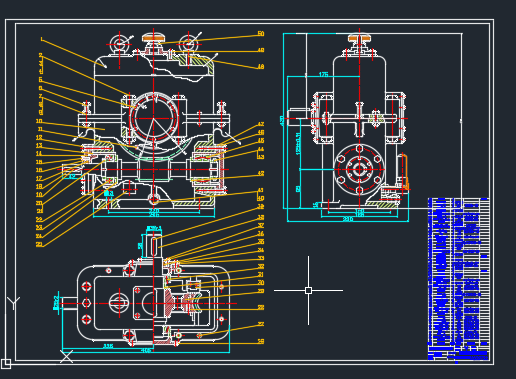Select part number label 50
The height and width of the screenshot is (379, 516).
261,34
